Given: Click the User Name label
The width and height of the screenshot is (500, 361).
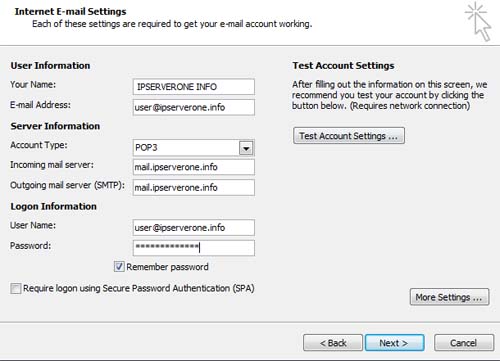Looking at the screenshot, I should tap(33, 225).
